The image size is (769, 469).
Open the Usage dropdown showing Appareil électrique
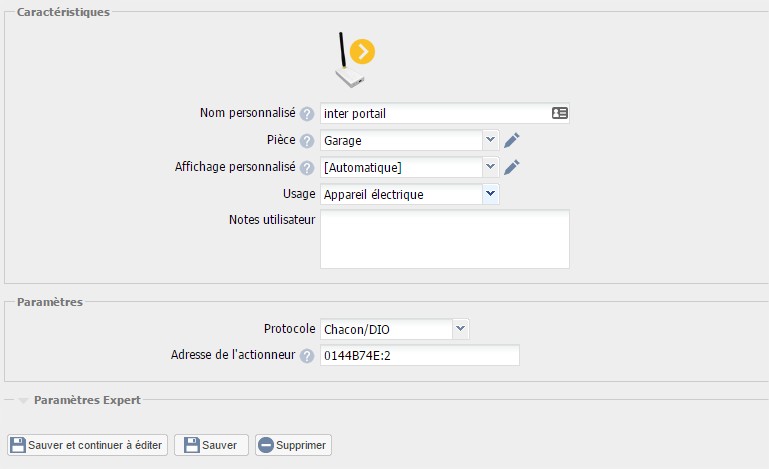pos(410,194)
